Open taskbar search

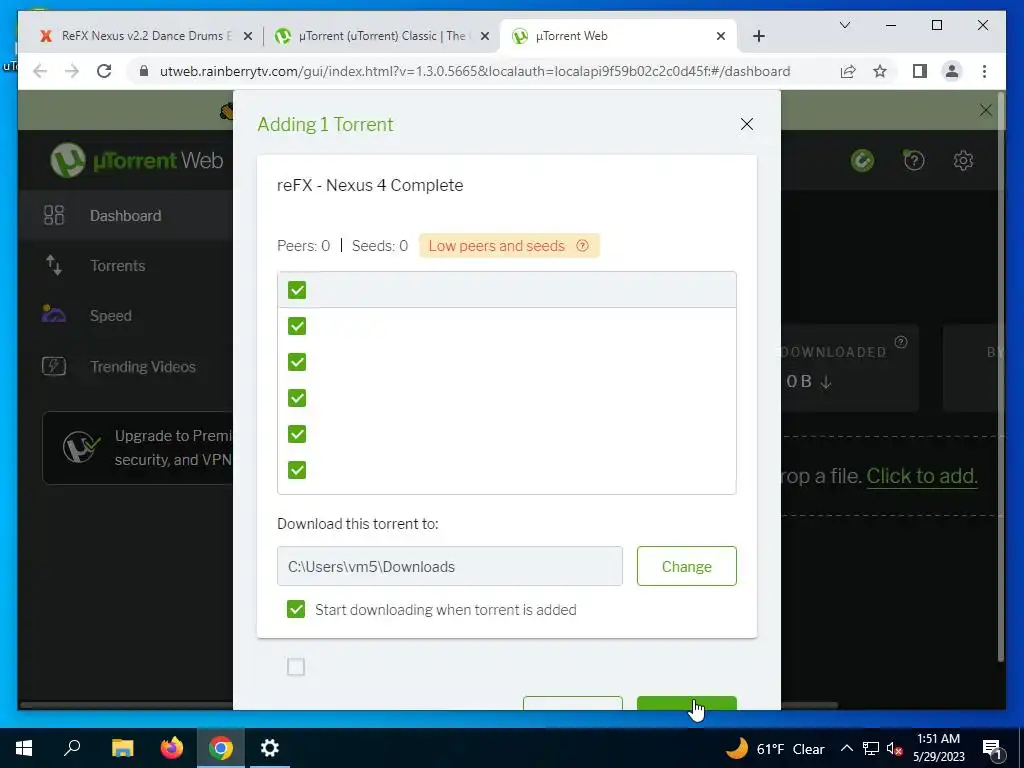tap(72, 748)
